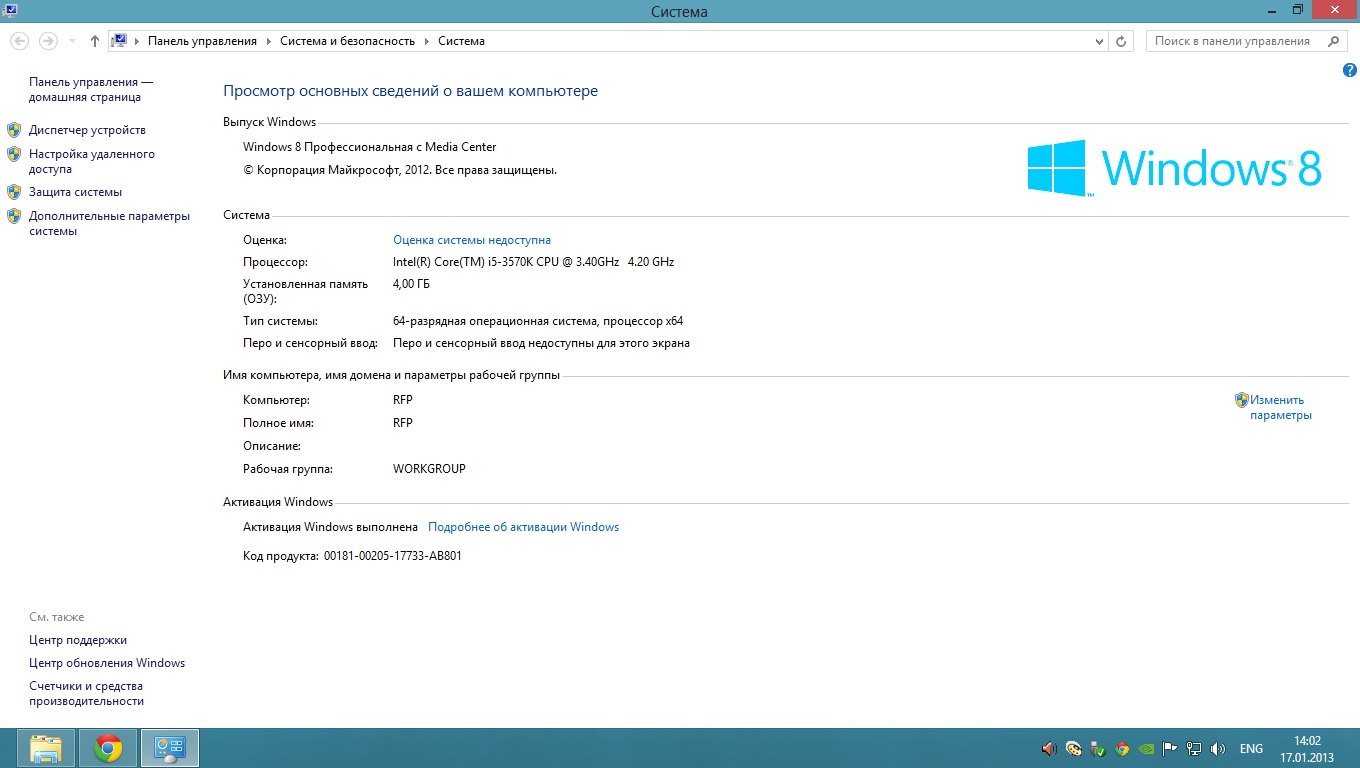1360x768 pixels.
Task: Click Изменить параметры link
Action: tap(1281, 407)
